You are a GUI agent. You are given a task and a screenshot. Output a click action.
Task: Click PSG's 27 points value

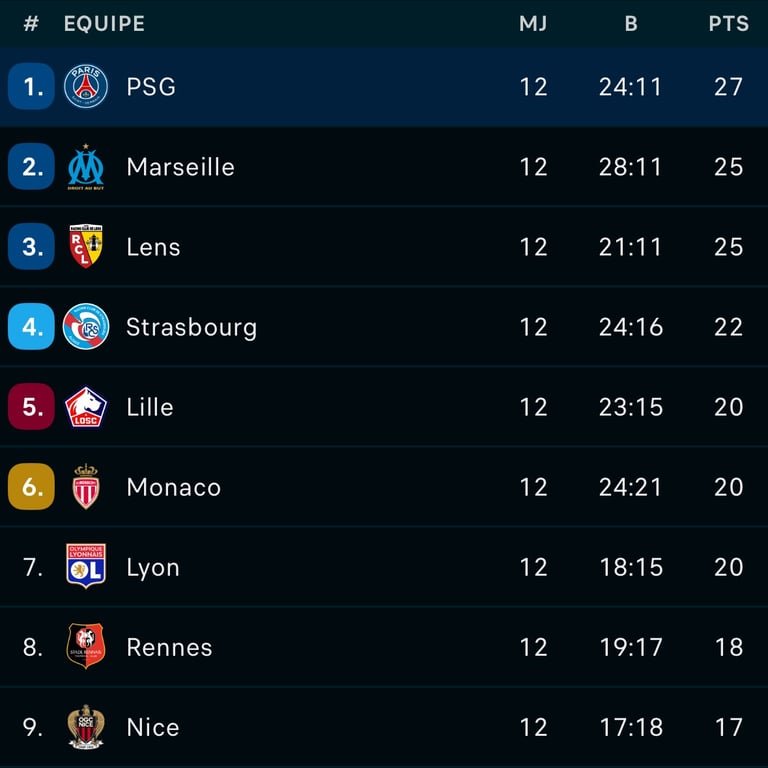point(728,87)
